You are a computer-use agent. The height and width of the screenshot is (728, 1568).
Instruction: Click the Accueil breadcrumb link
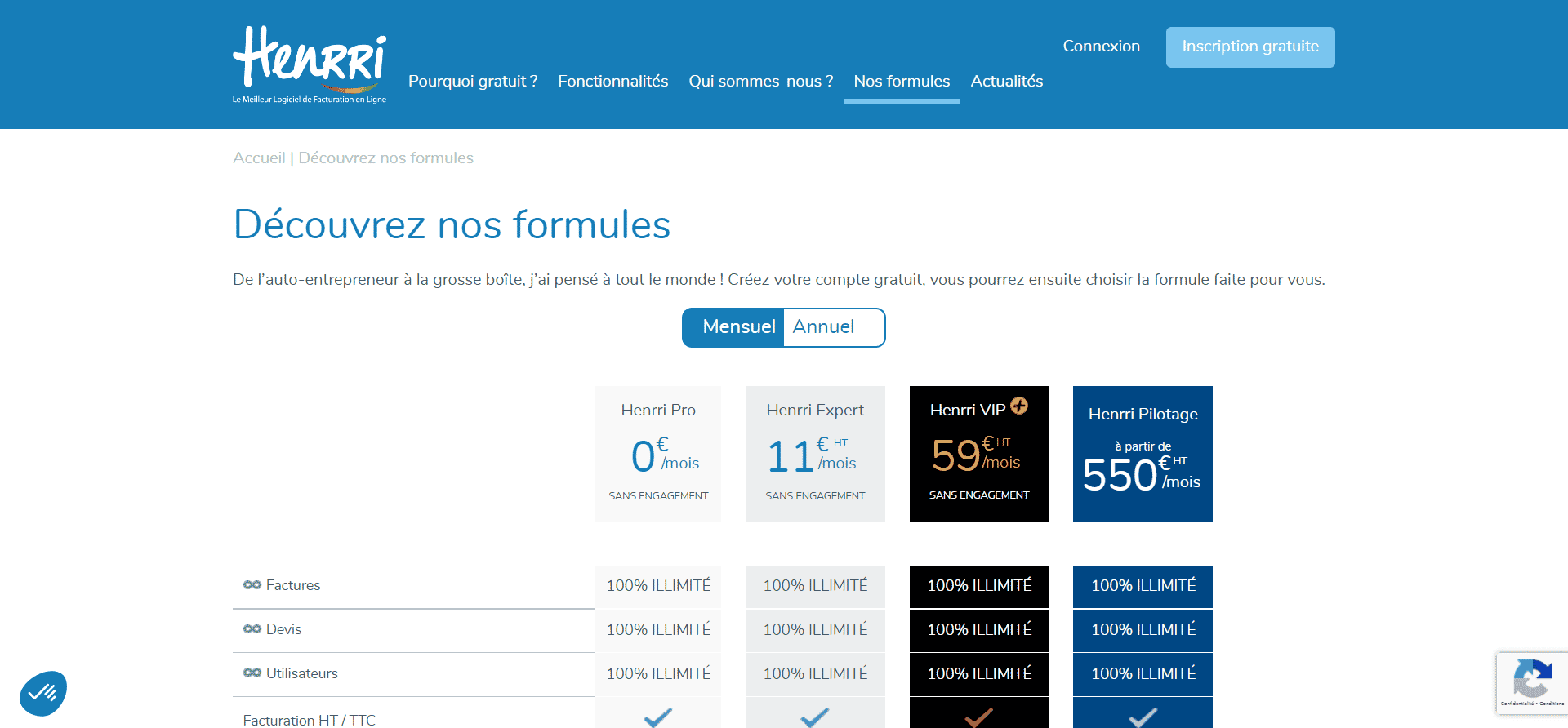coord(259,158)
